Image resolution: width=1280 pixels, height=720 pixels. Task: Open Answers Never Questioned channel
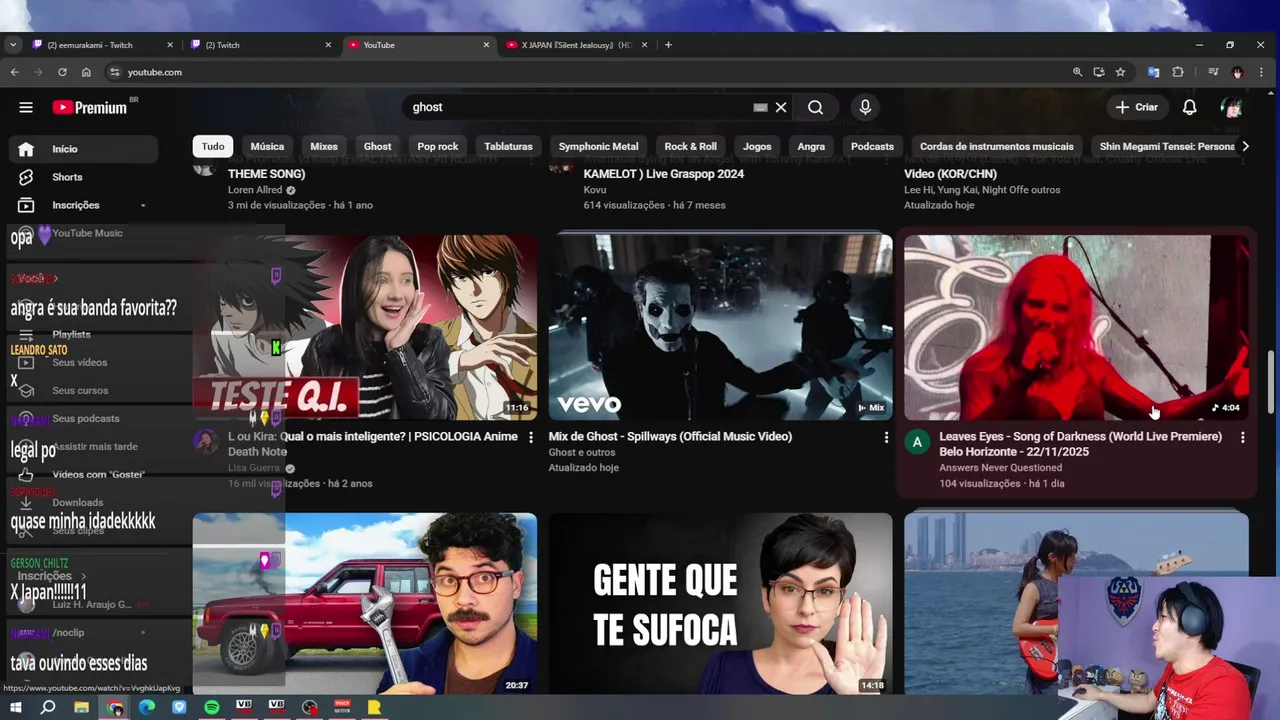[1000, 467]
